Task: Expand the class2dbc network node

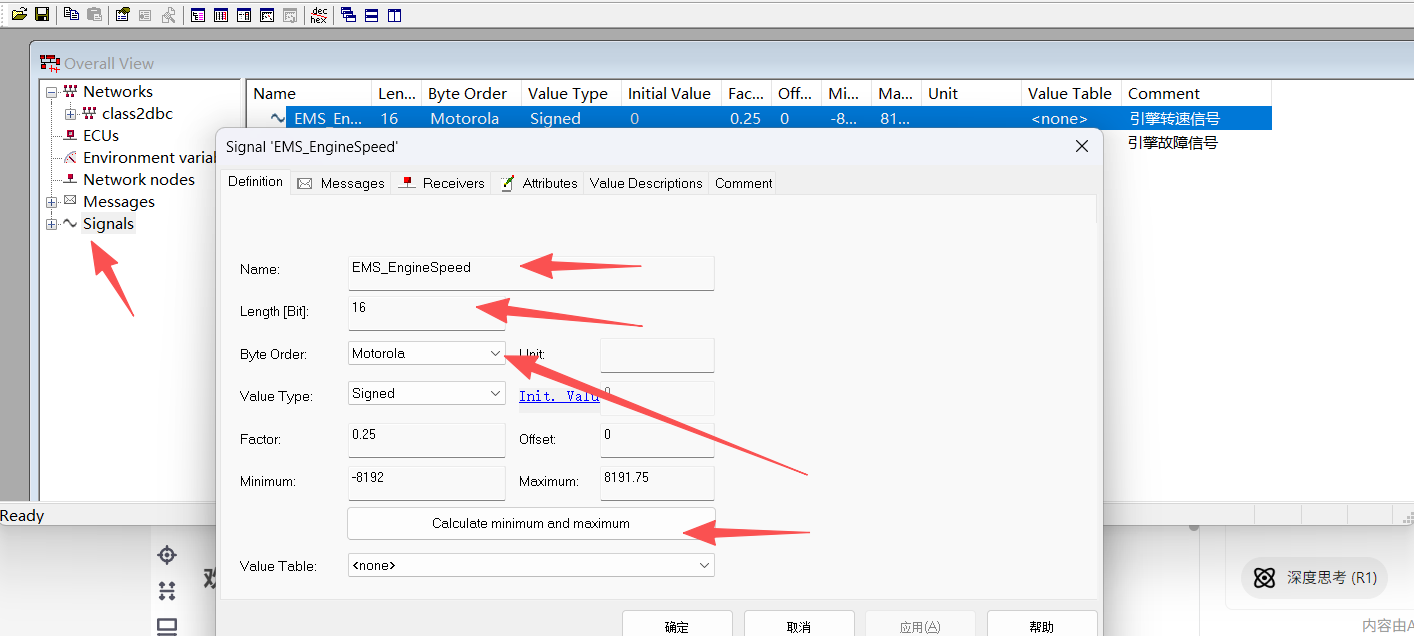Action: [x=71, y=114]
